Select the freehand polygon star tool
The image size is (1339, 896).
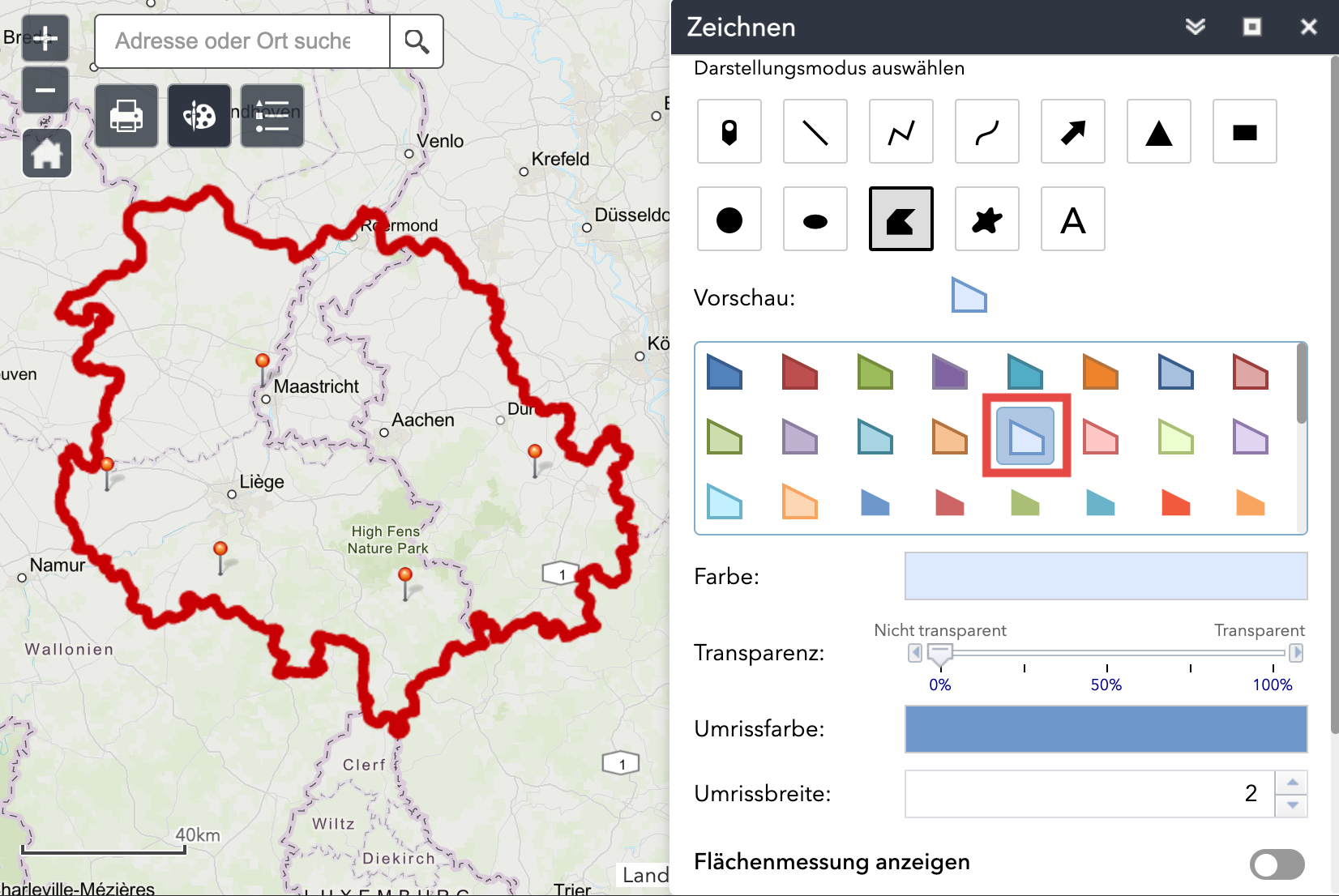[x=986, y=220]
